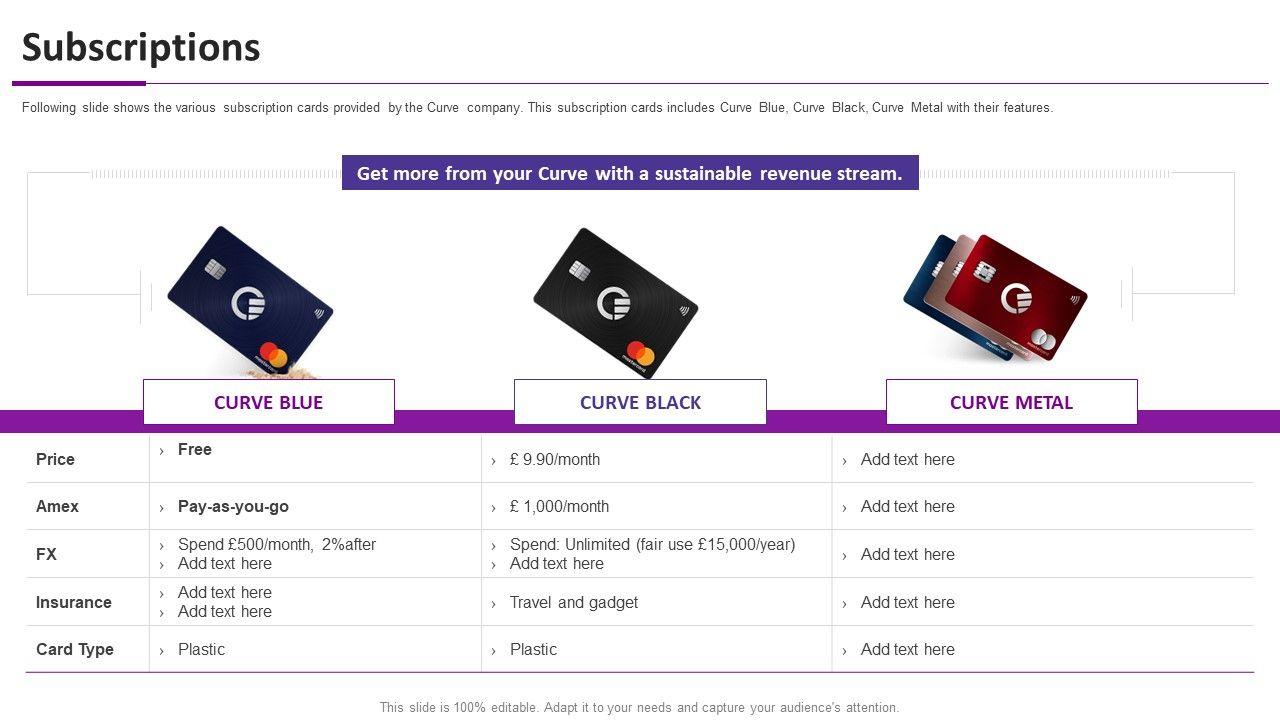
Task: Select the CURVE BLACK header box
Action: [x=640, y=402]
